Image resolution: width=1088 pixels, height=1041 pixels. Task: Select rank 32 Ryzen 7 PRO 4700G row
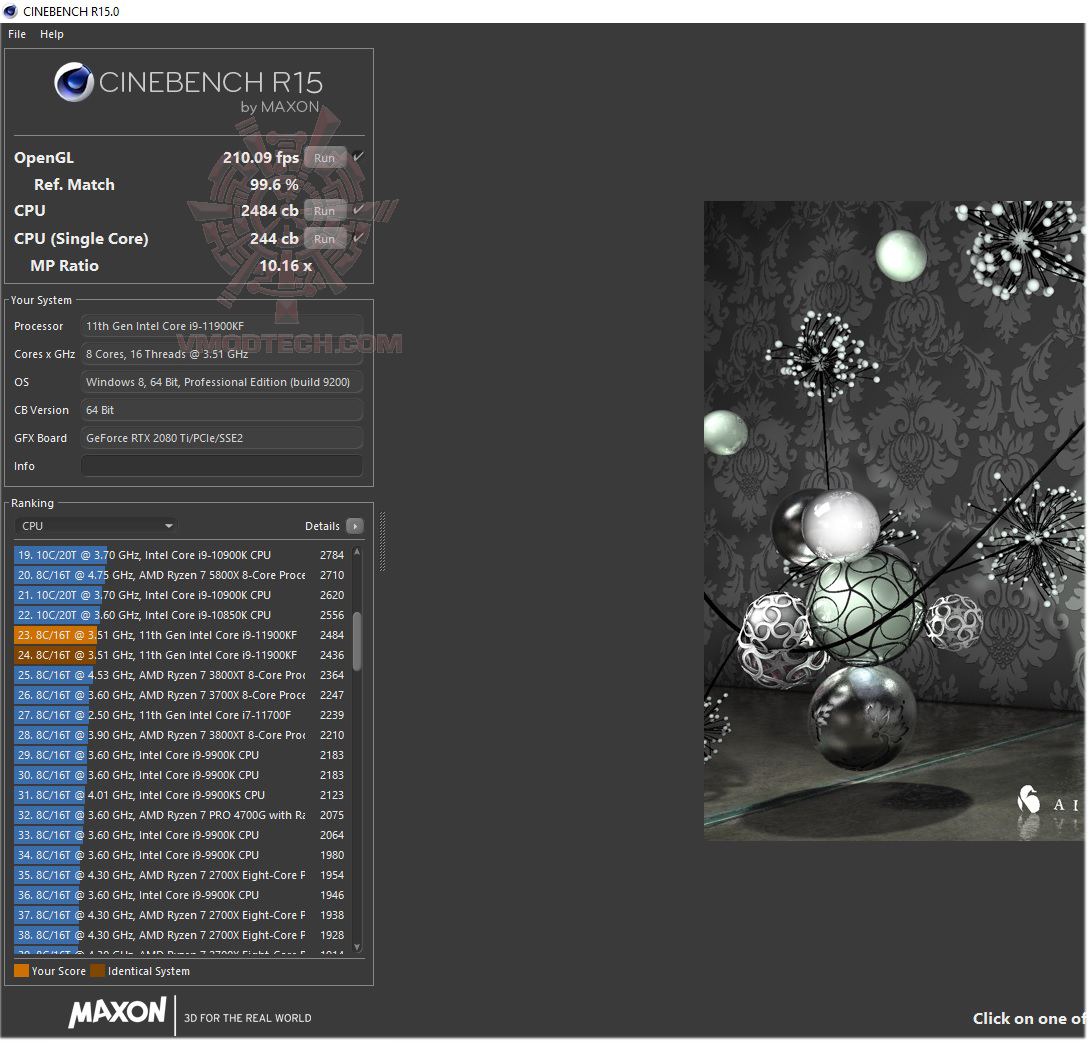click(x=182, y=815)
